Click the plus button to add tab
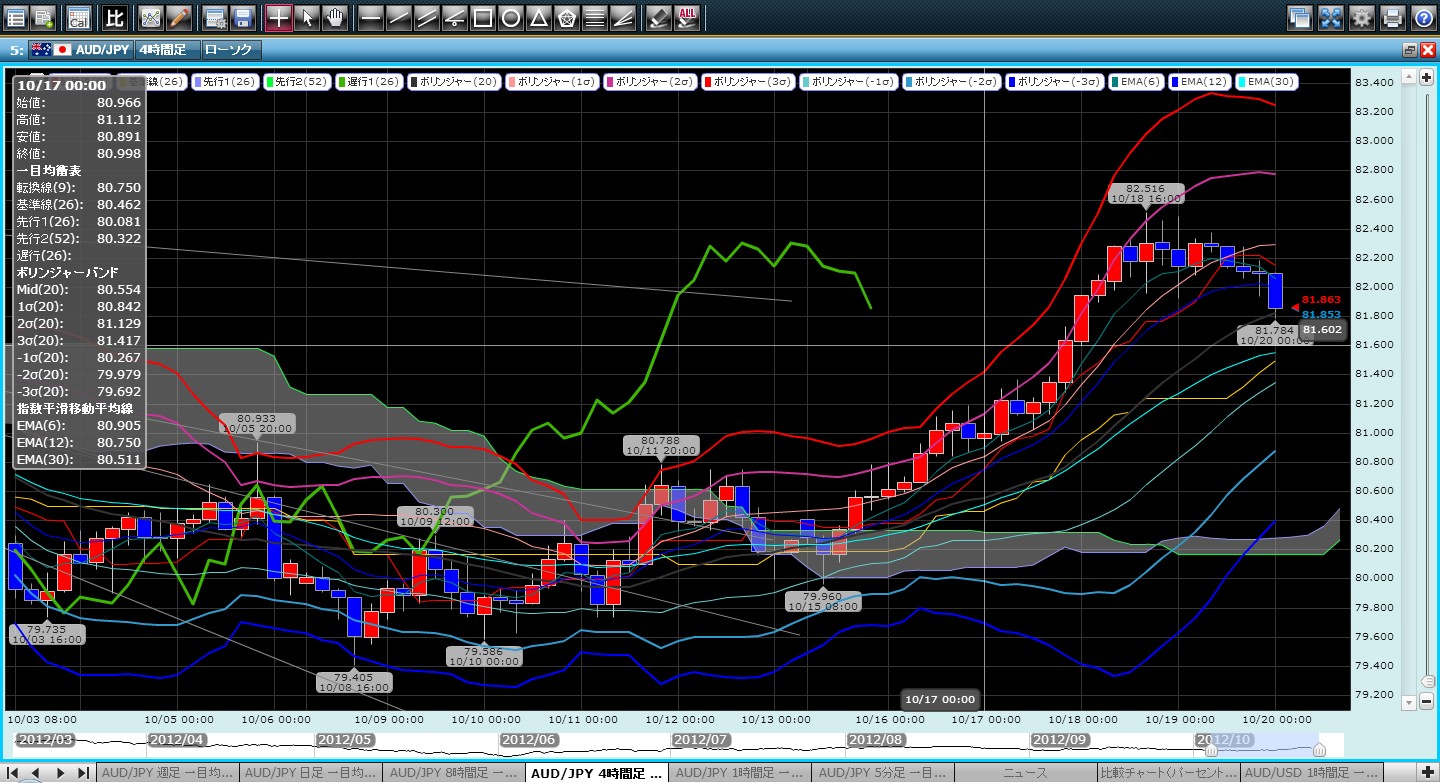 [x=1428, y=773]
